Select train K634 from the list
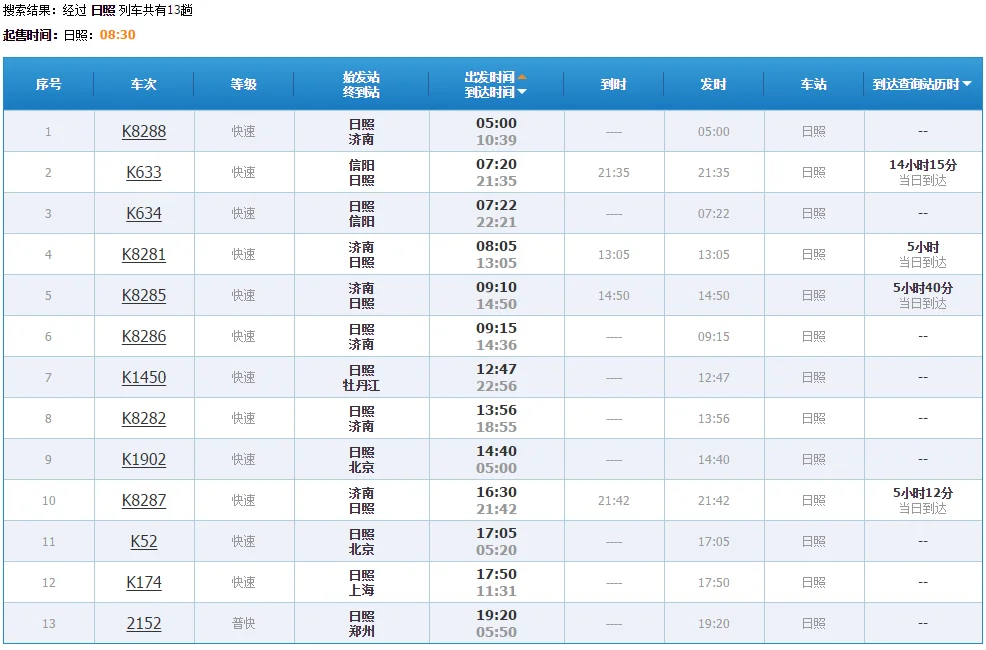Viewport: 986px width, 650px height. (143, 213)
